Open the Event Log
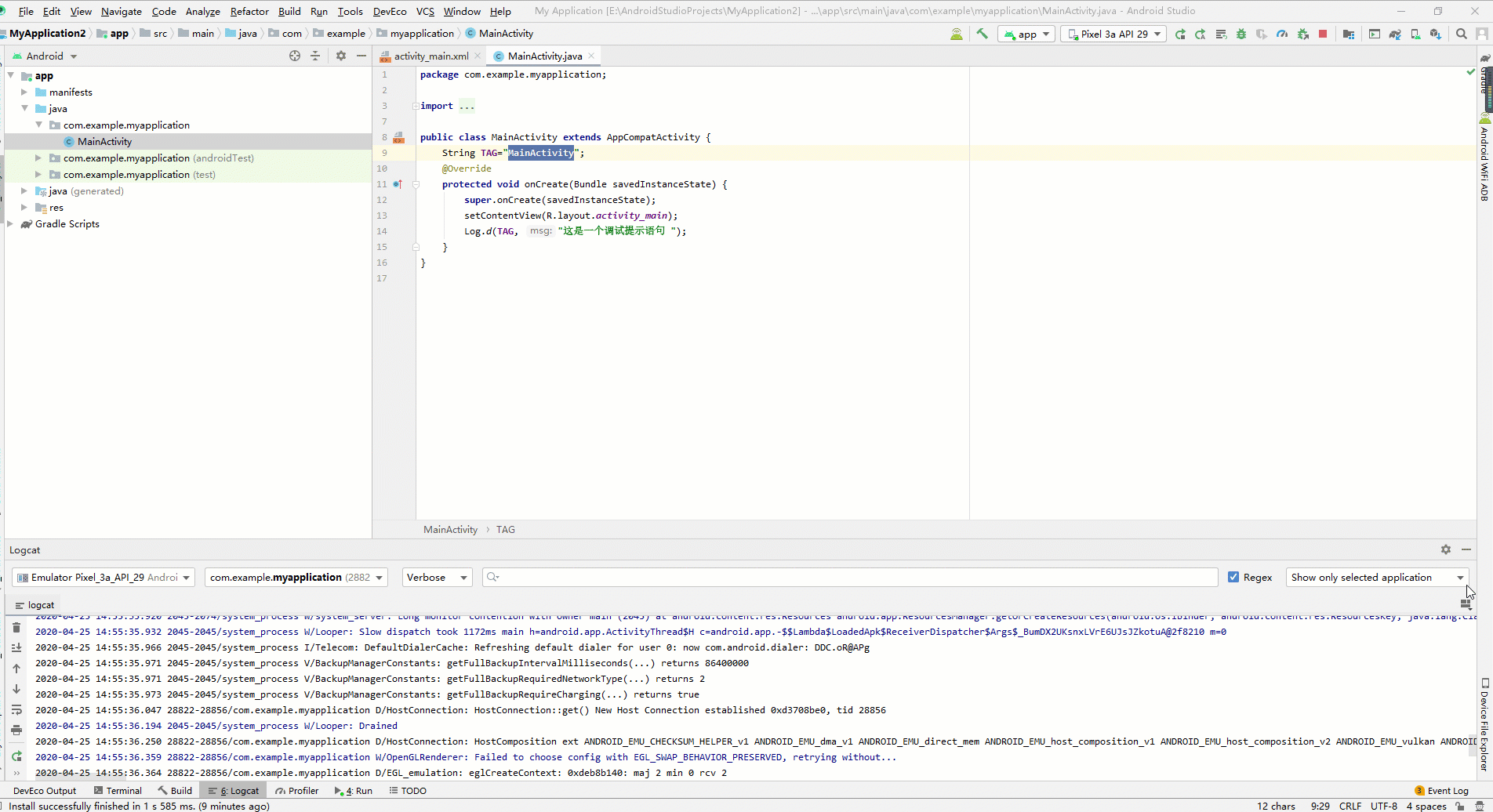Image resolution: width=1493 pixels, height=812 pixels. click(x=1447, y=790)
